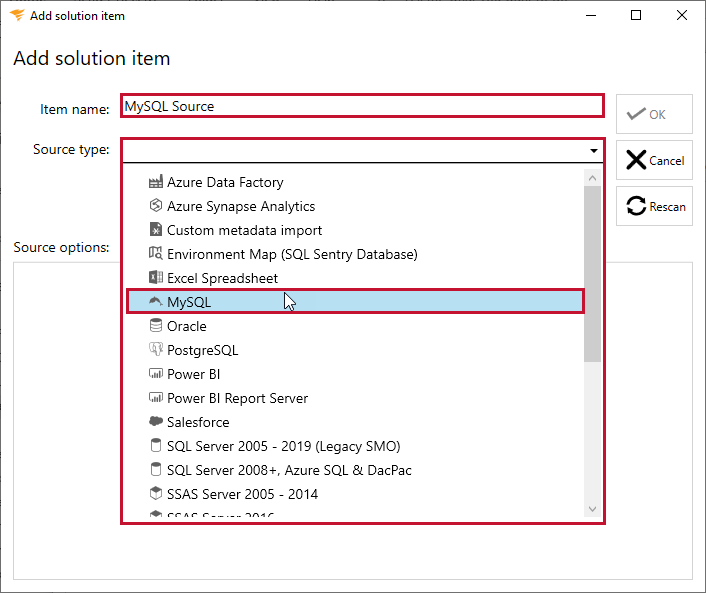Minimize the Add solution item window
The image size is (706, 593).
[x=591, y=15]
